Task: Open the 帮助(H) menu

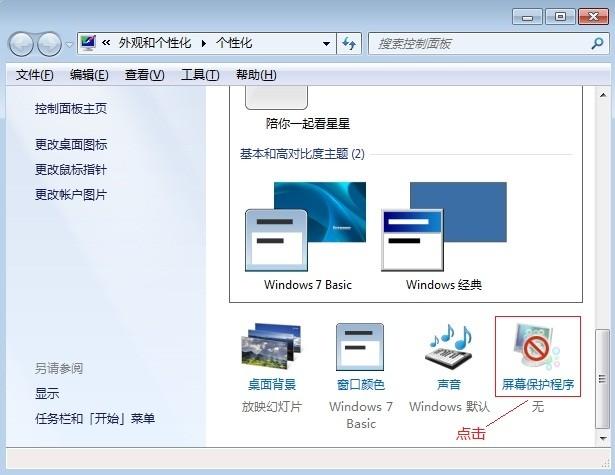Action: click(256, 75)
